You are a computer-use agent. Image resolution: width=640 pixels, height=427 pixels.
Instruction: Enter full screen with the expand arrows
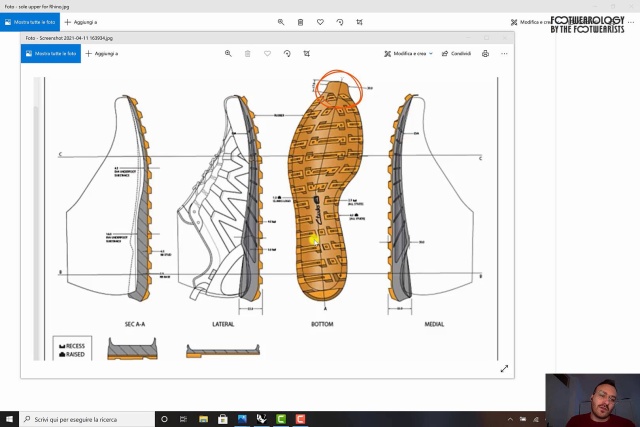[x=504, y=368]
